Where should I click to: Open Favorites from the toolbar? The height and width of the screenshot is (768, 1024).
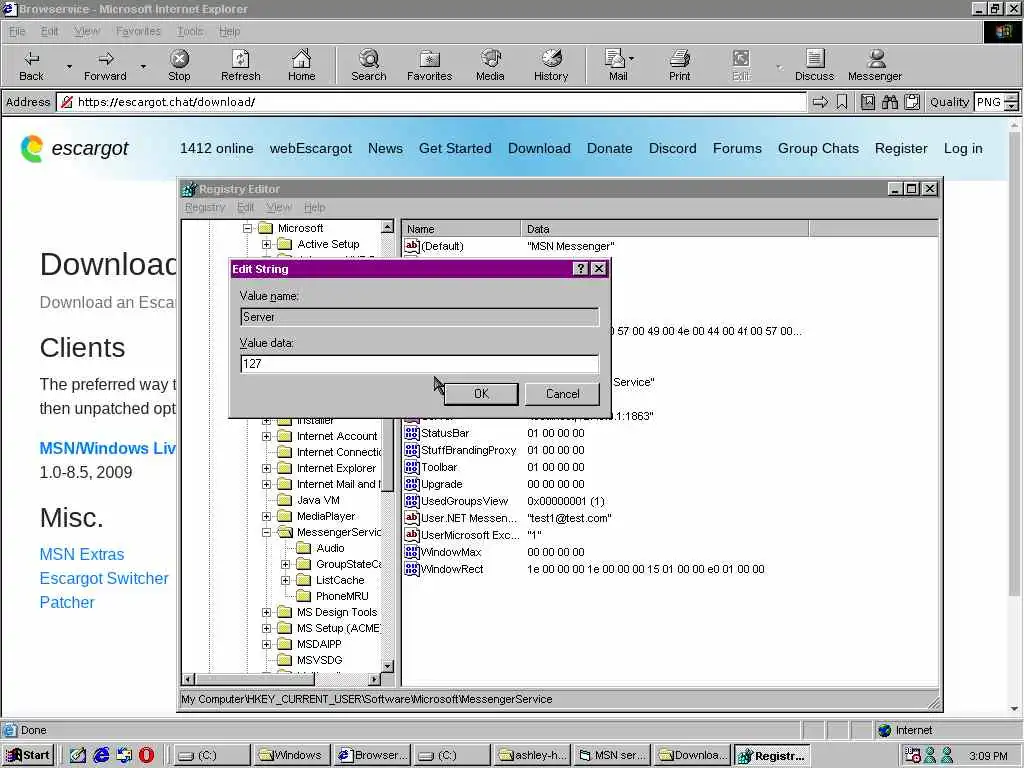coord(429,65)
